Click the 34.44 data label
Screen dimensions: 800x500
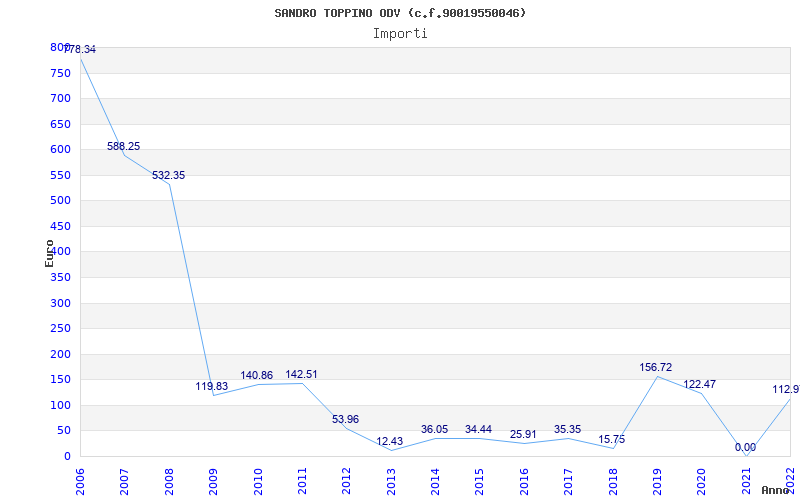(x=479, y=430)
